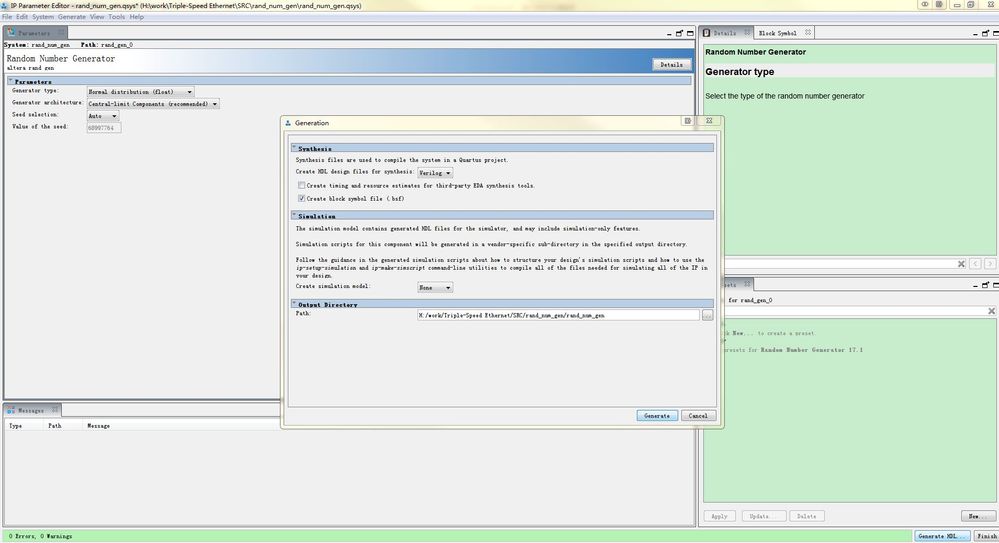999x543 pixels.
Task: Click the Apply preset button
Action: coord(719,516)
